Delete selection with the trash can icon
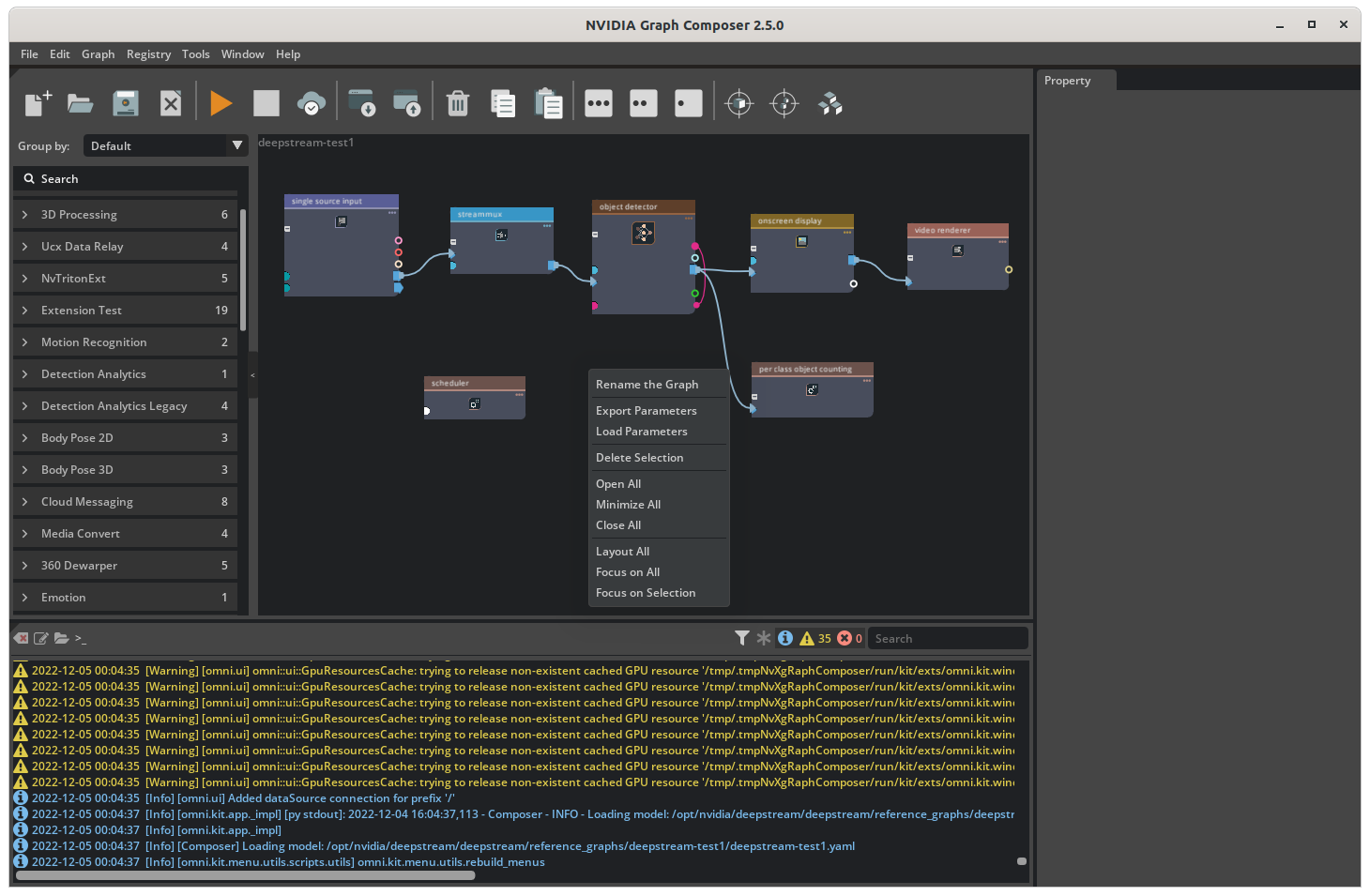Image resolution: width=1370 pixels, height=896 pixels. point(458,103)
